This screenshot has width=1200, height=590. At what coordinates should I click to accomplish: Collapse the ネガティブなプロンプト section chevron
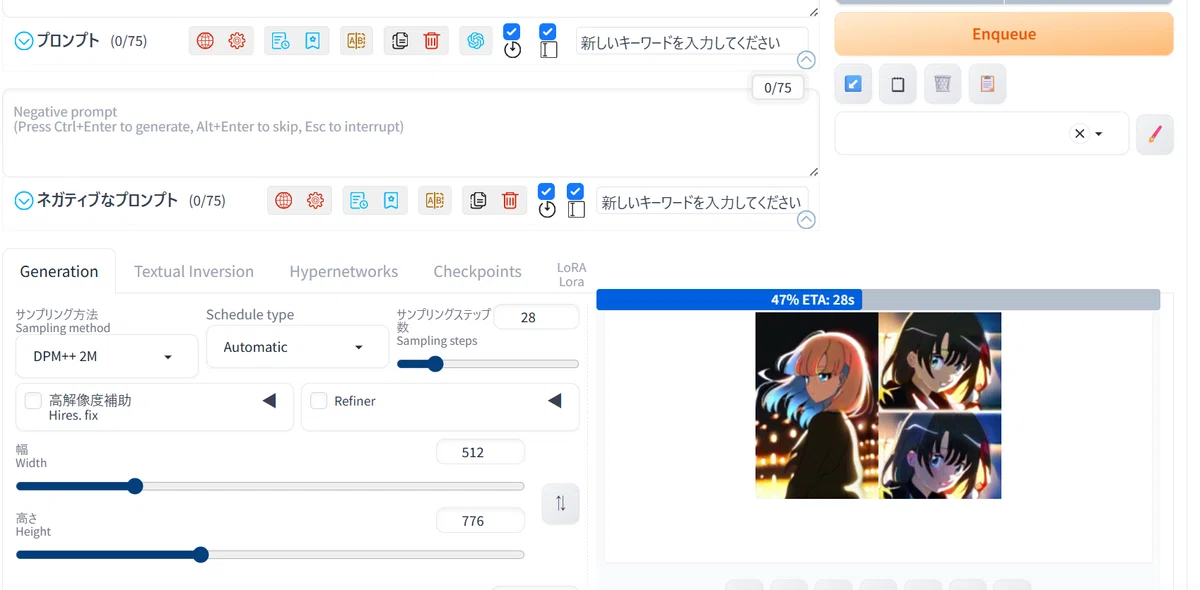[24, 200]
